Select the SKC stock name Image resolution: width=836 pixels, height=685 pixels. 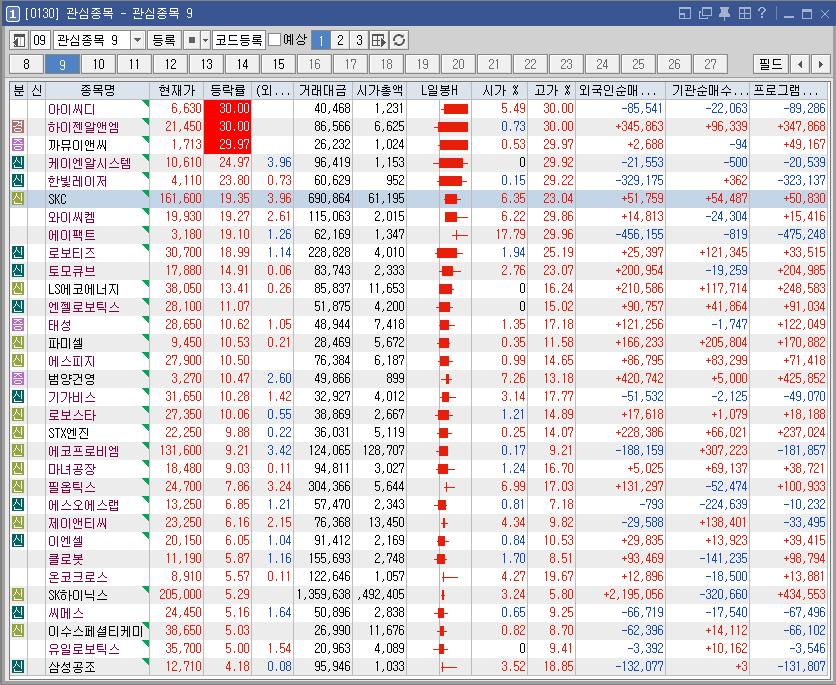[57, 199]
